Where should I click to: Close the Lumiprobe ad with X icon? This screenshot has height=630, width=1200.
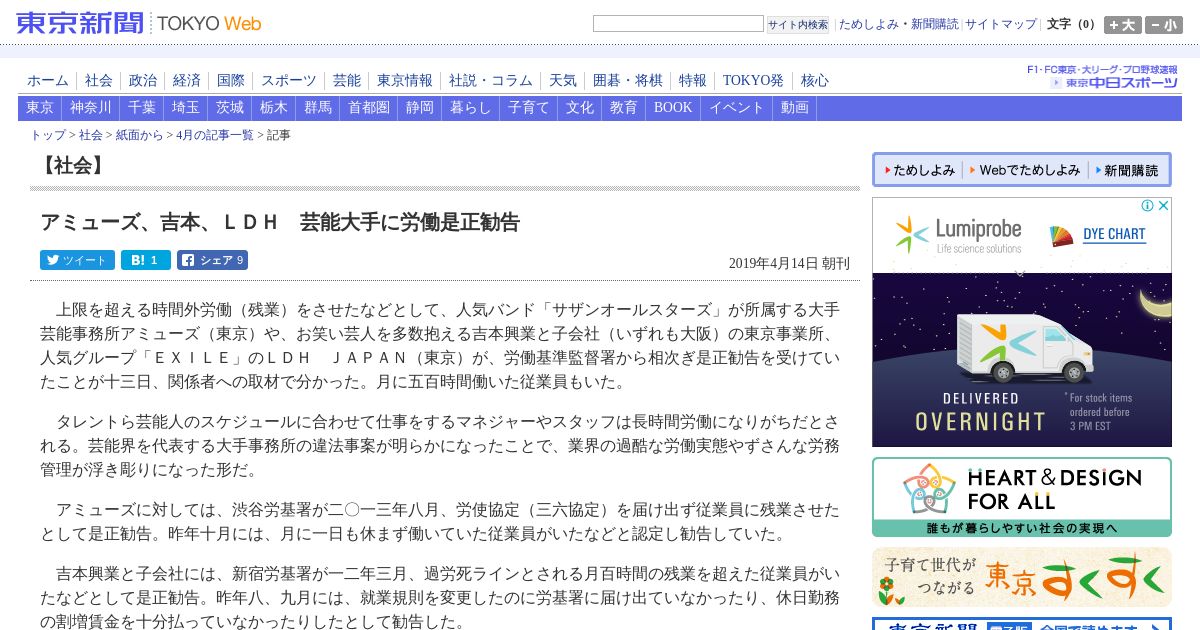1163,206
